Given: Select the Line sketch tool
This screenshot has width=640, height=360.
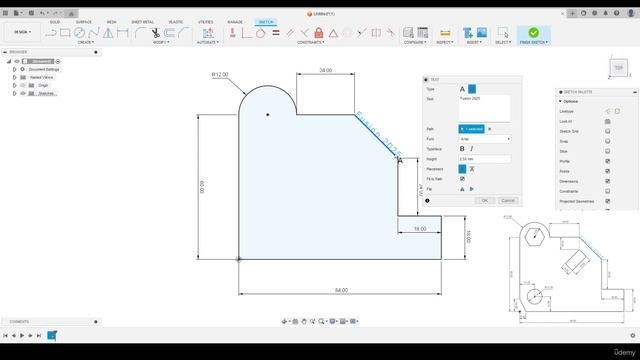Looking at the screenshot, I should (x=51, y=33).
